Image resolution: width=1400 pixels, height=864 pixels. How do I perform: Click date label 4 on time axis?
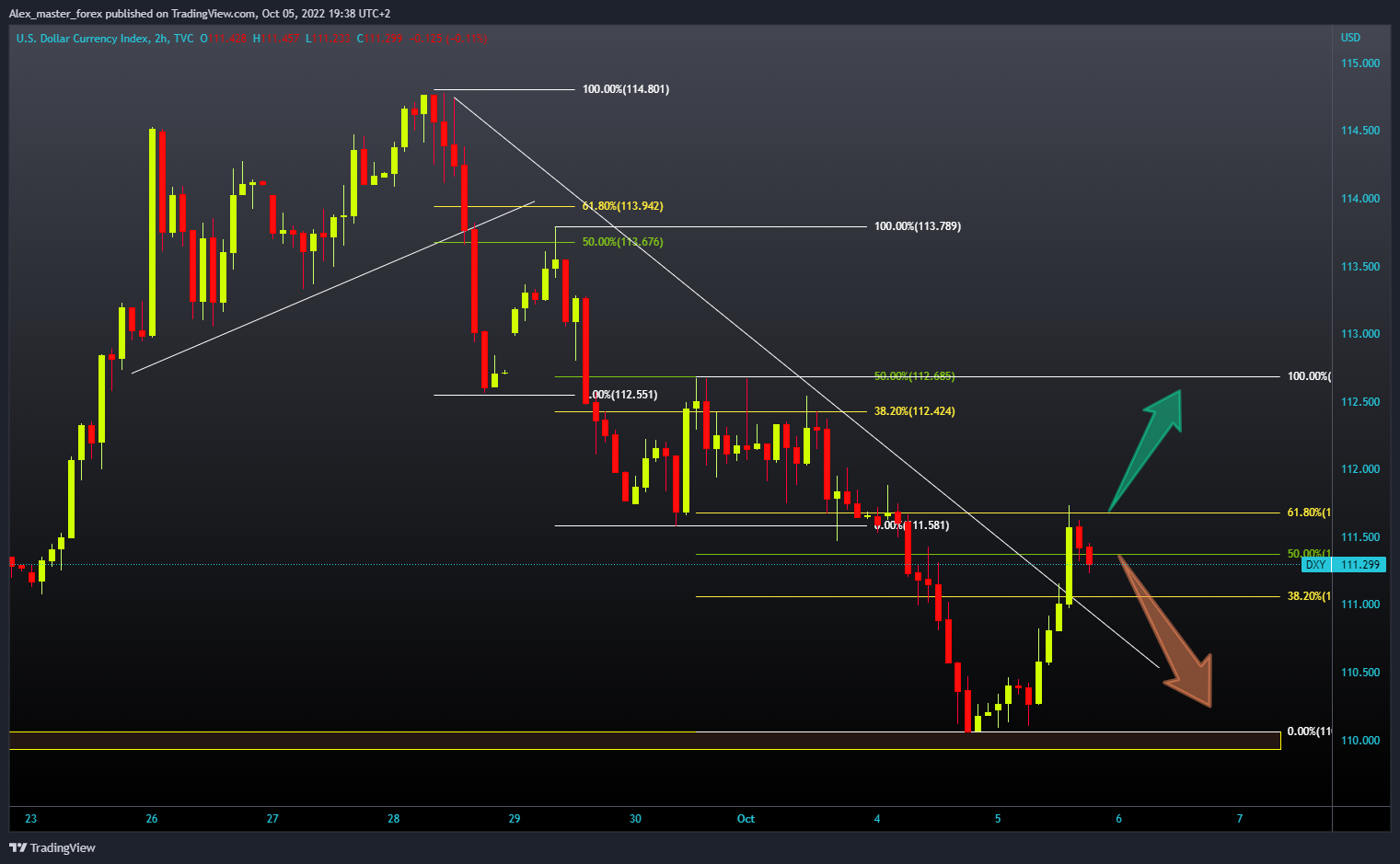(x=877, y=819)
